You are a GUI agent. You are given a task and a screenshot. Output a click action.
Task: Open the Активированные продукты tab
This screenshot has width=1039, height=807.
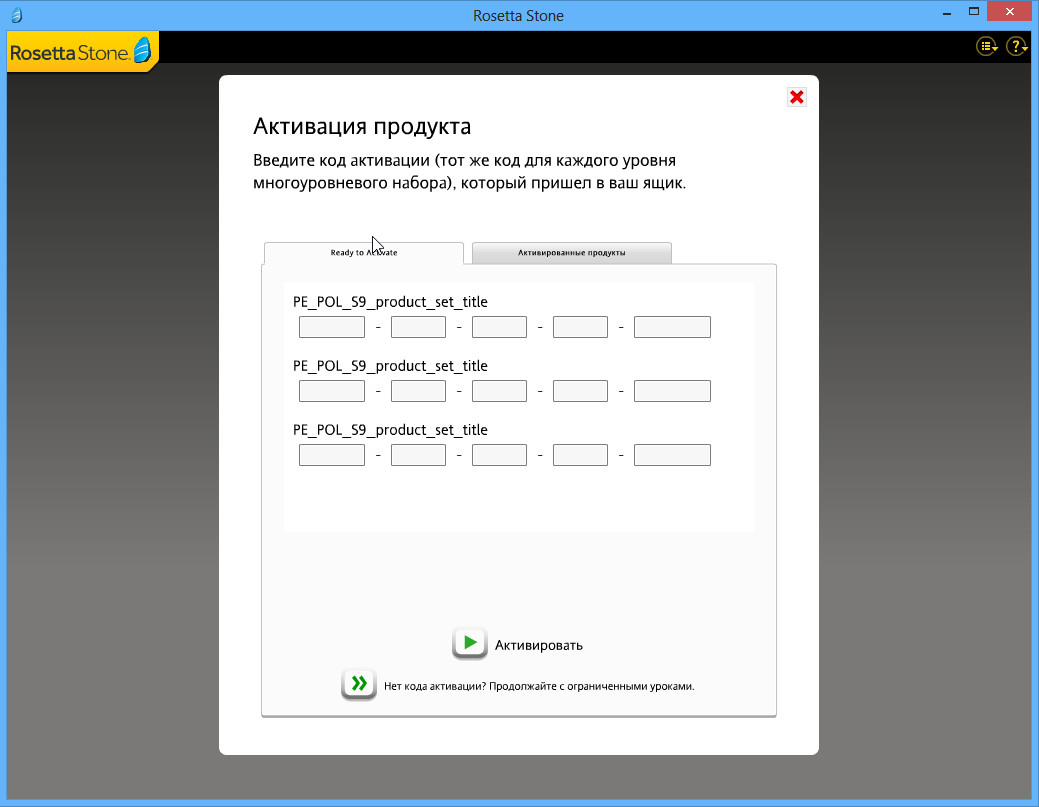[571, 253]
